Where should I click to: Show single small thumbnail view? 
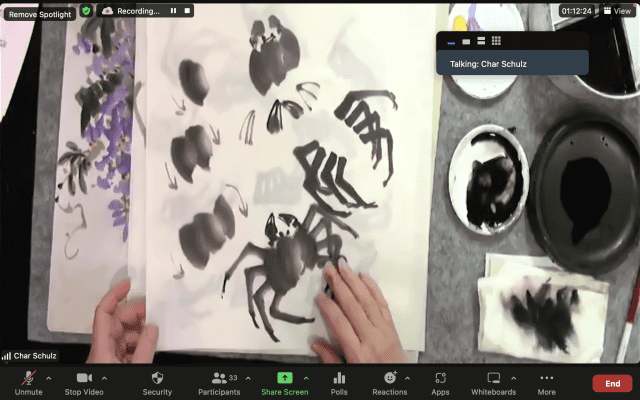(x=466, y=41)
